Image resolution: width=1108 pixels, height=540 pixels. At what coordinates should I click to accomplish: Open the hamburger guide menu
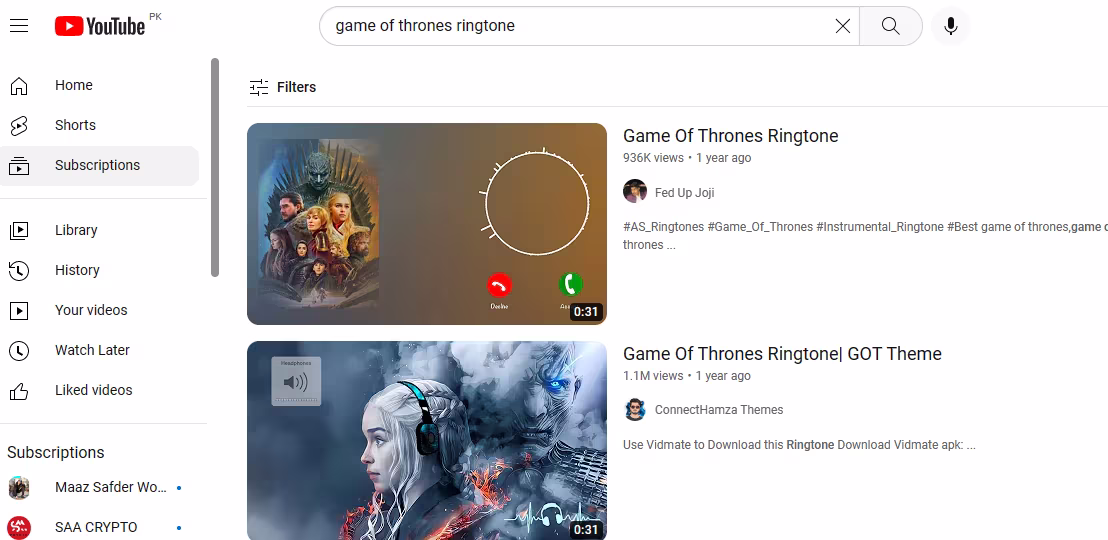pos(19,26)
